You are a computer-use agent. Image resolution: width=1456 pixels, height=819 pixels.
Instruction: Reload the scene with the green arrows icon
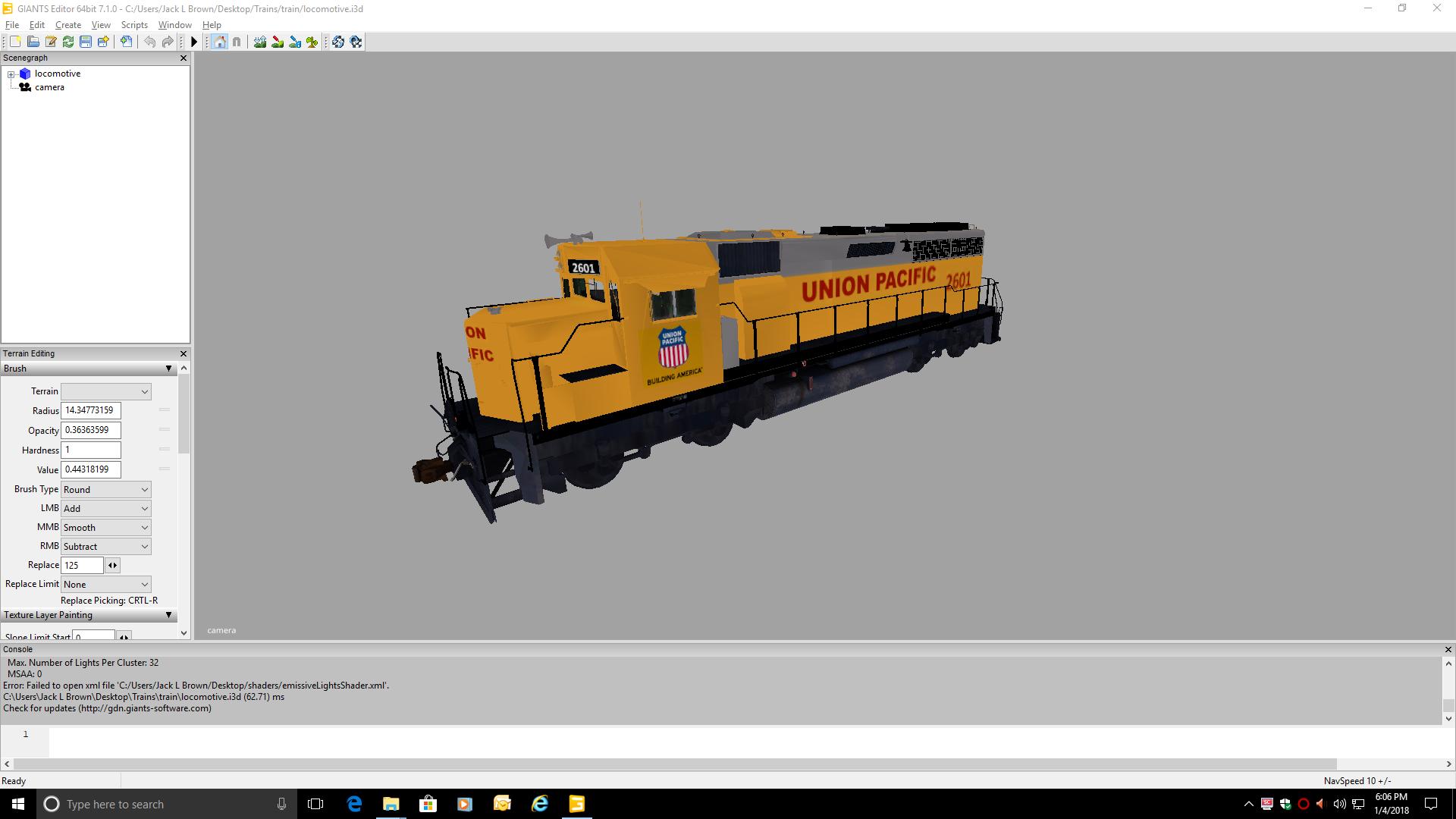coord(68,42)
